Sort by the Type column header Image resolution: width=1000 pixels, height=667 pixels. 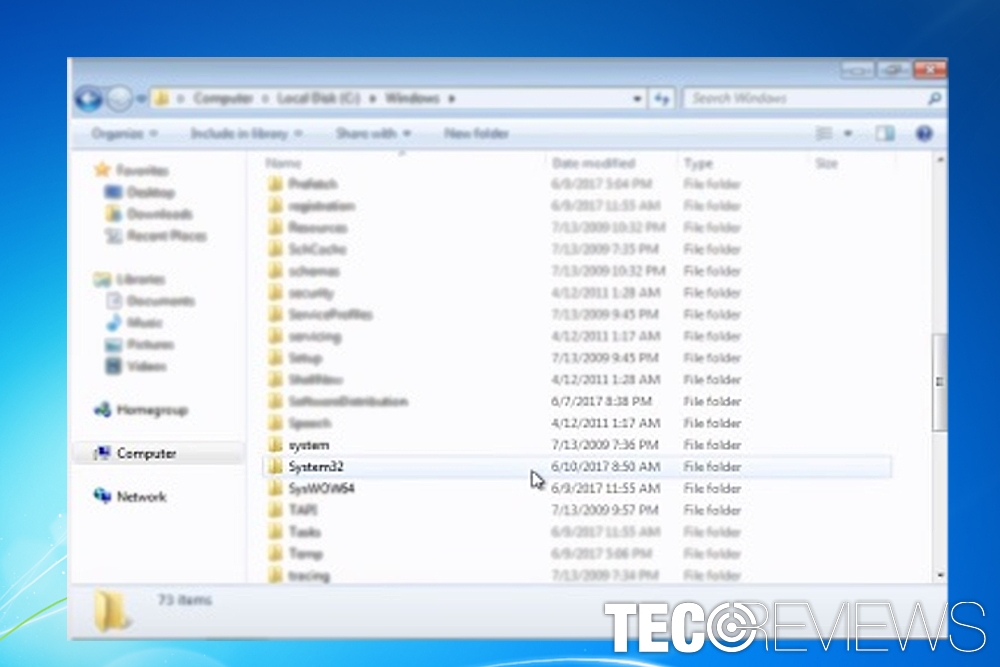[x=698, y=163]
